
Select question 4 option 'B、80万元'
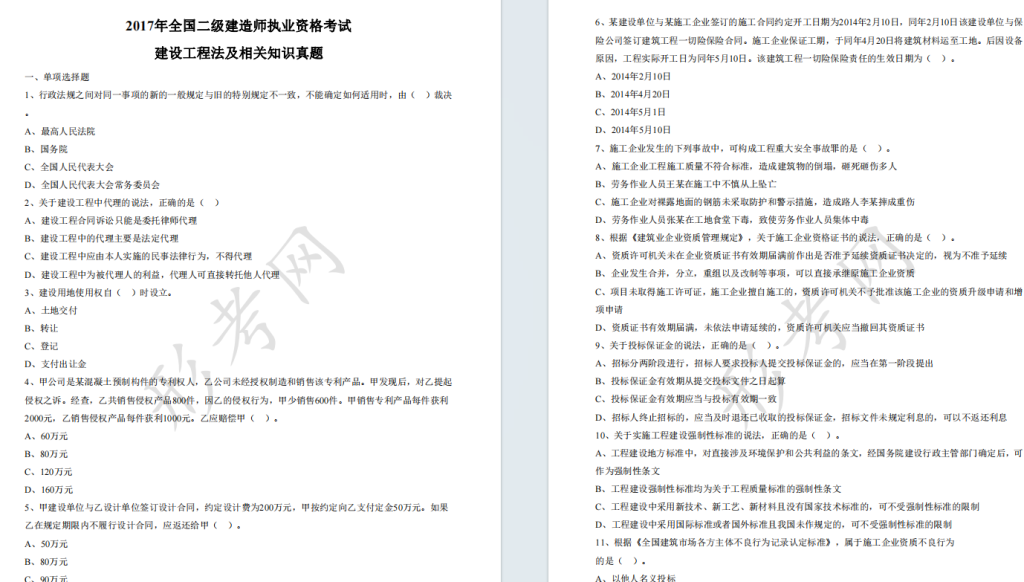[46, 454]
